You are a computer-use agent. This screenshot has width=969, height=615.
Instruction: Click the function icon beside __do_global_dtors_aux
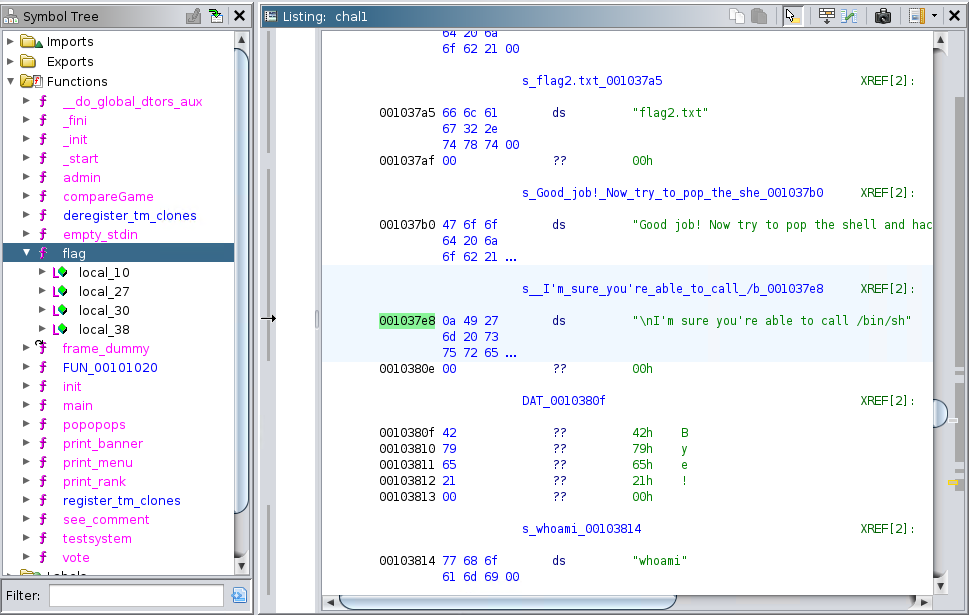pyautogui.click(x=43, y=101)
